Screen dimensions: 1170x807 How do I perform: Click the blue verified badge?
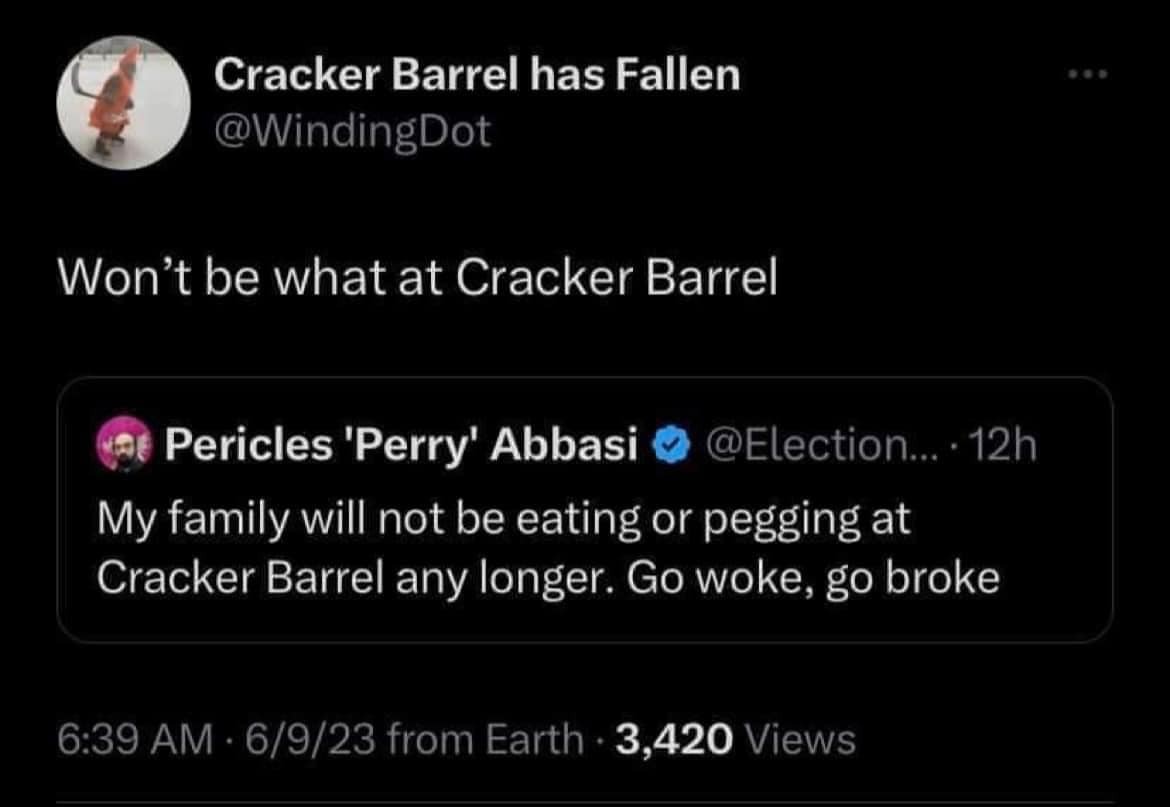pyautogui.click(x=672, y=443)
